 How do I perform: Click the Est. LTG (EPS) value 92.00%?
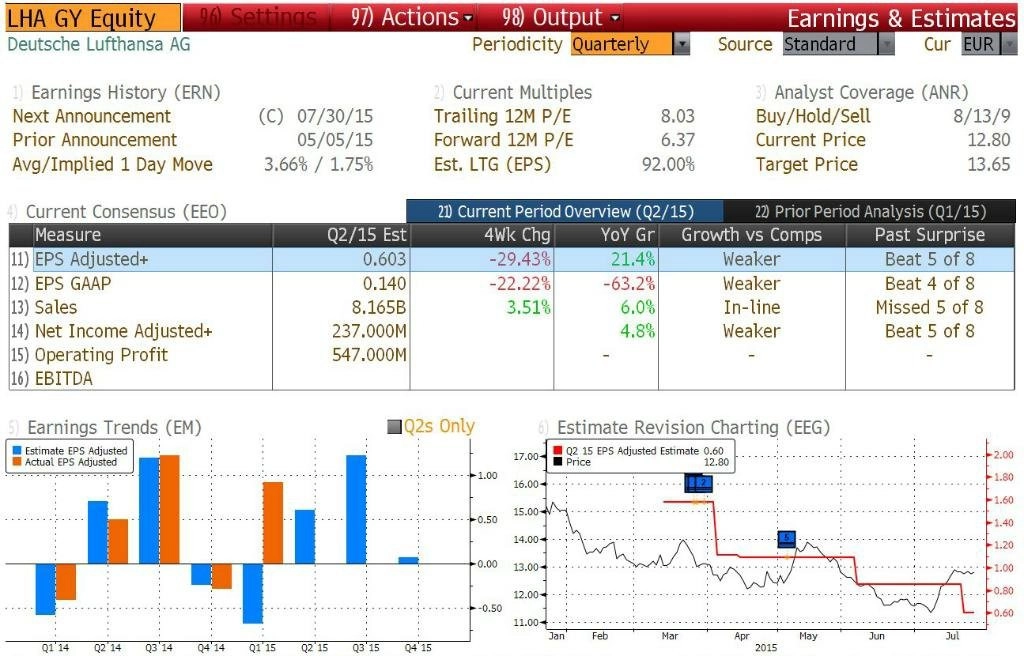click(668, 164)
